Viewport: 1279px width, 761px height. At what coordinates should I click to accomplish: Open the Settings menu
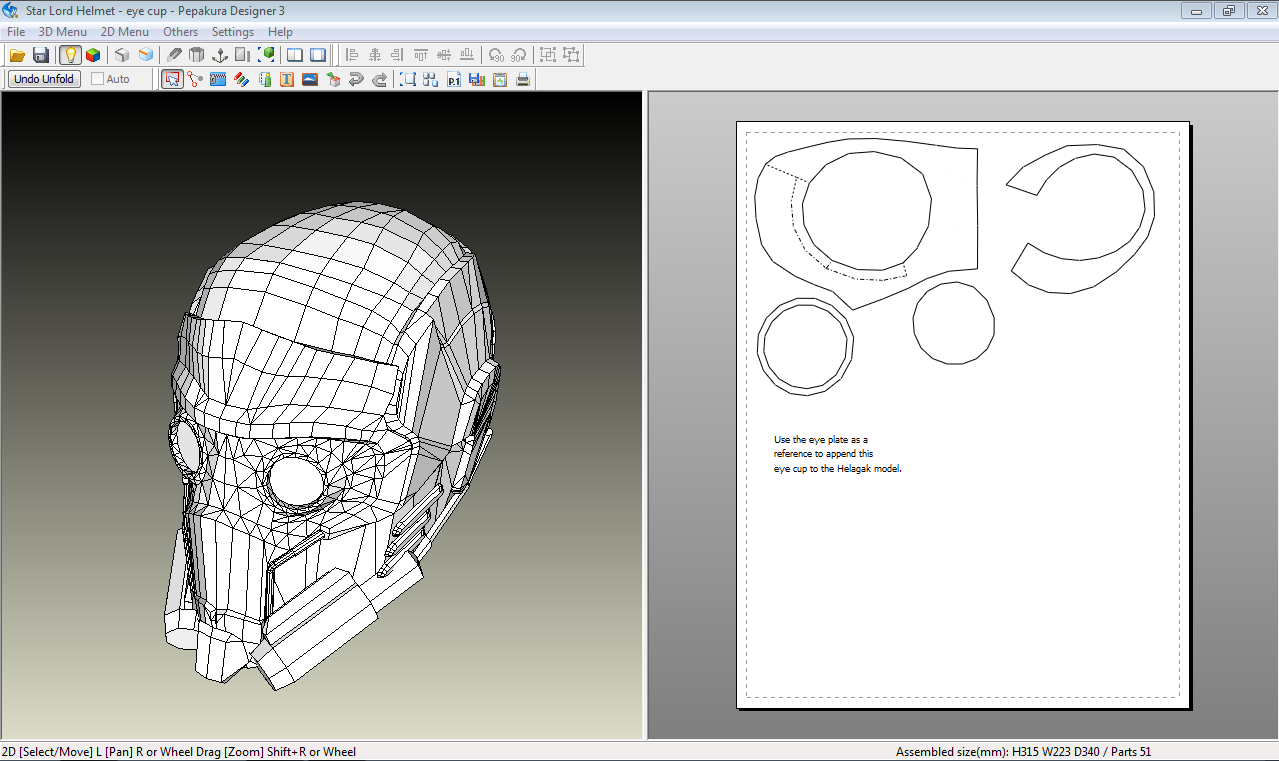[x=233, y=32]
